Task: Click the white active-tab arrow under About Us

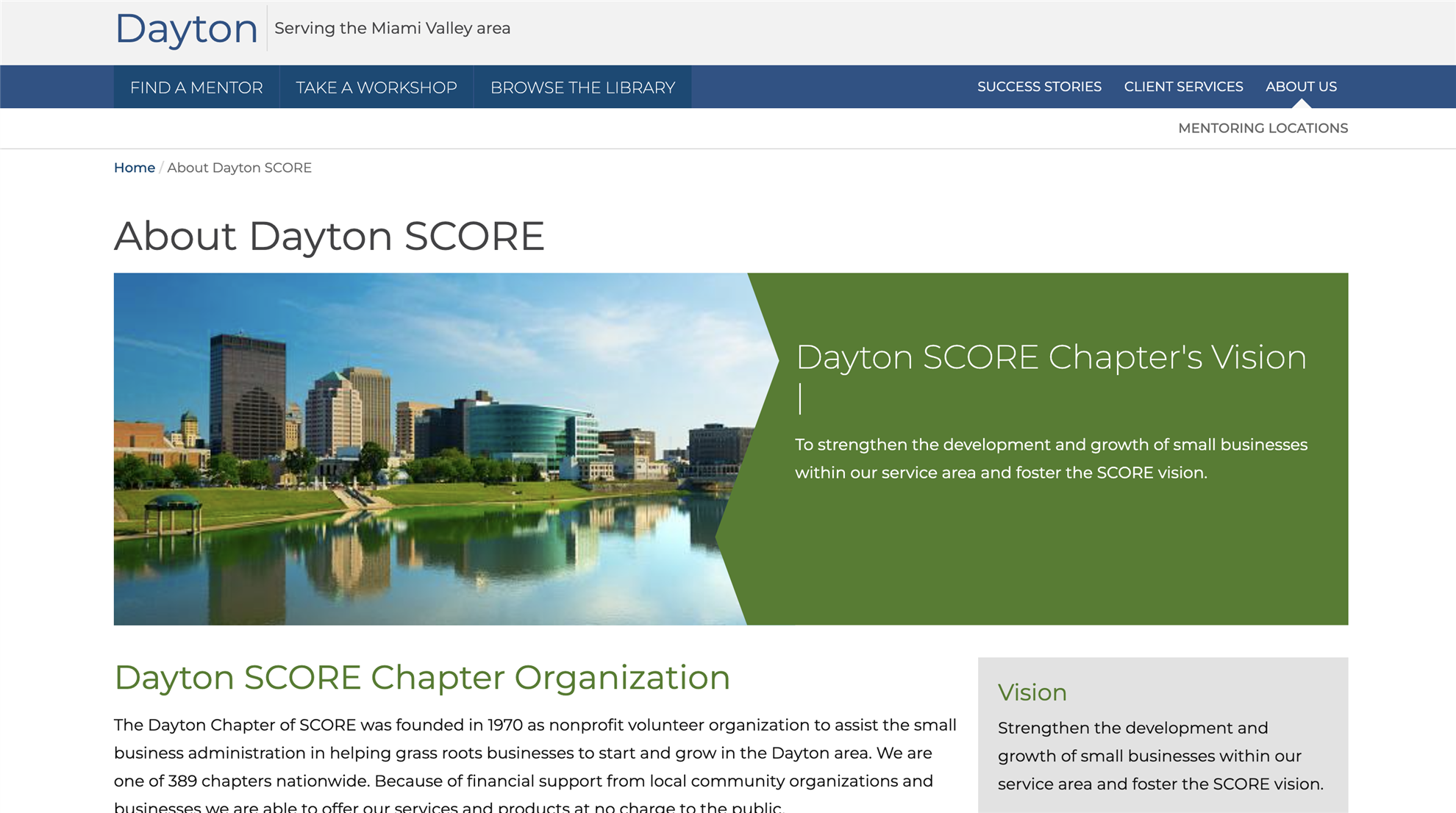Action: [x=1301, y=104]
